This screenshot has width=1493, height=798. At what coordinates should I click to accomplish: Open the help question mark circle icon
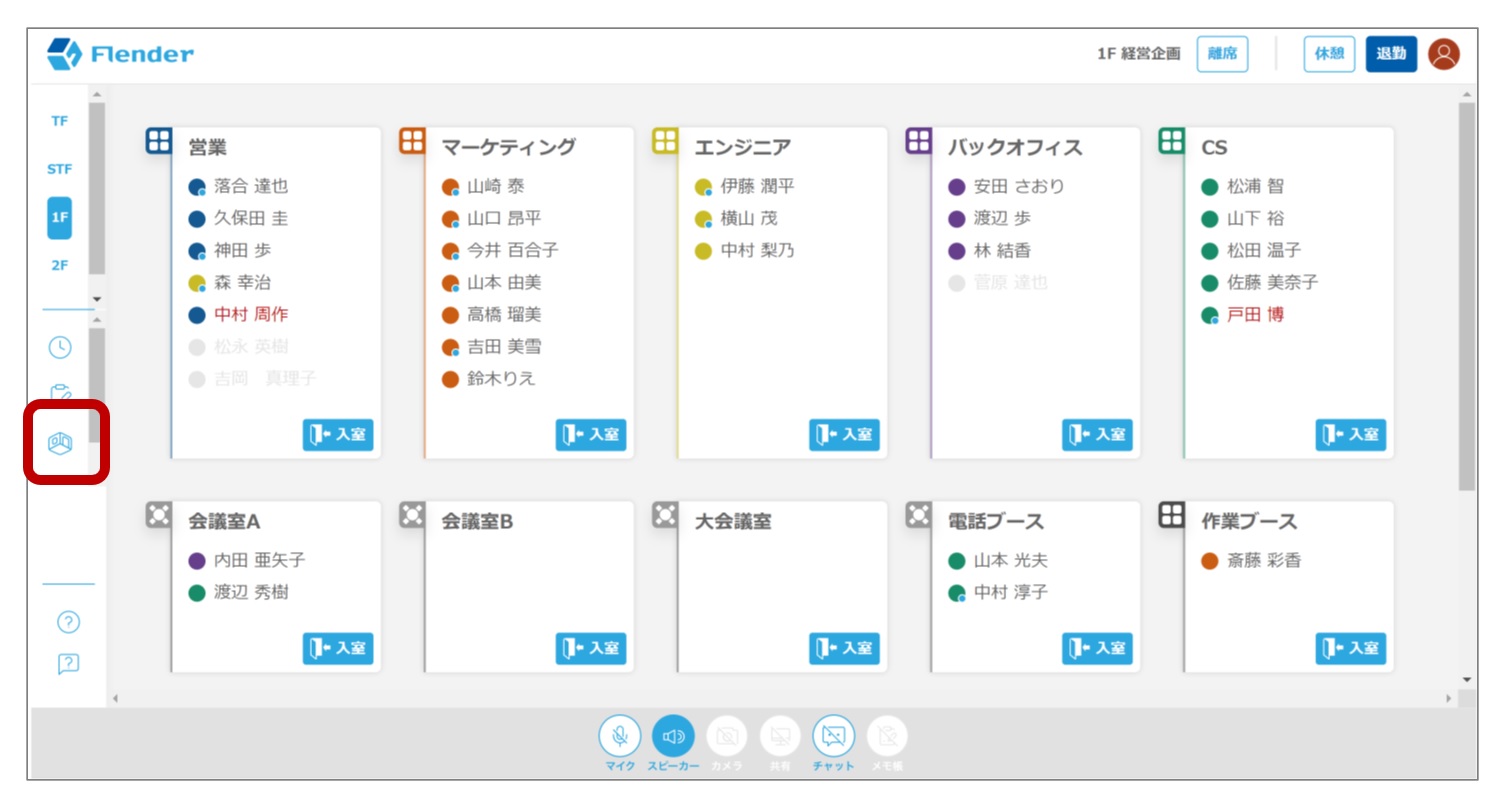[68, 622]
